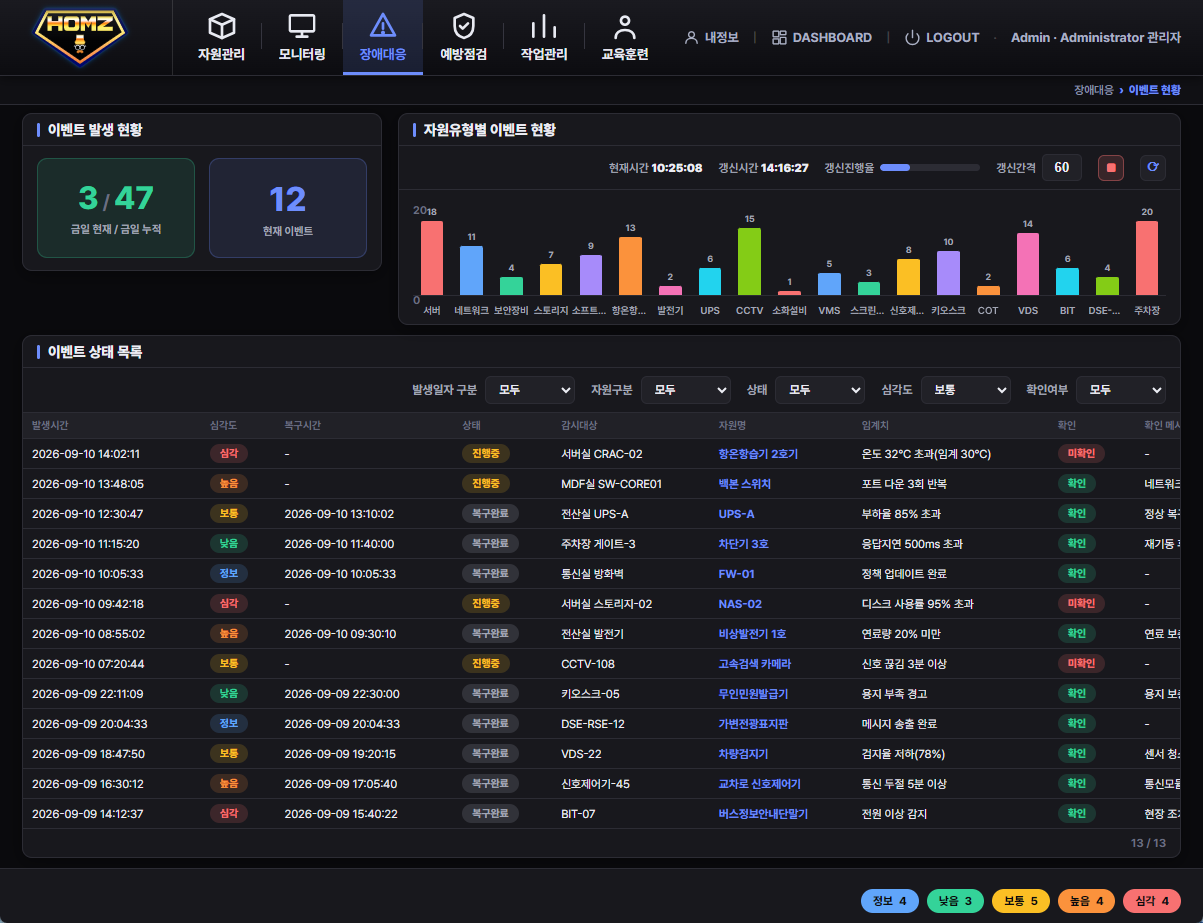This screenshot has height=923, width=1203.
Task: Select the 장애대응 tab in top navigation
Action: [383, 37]
